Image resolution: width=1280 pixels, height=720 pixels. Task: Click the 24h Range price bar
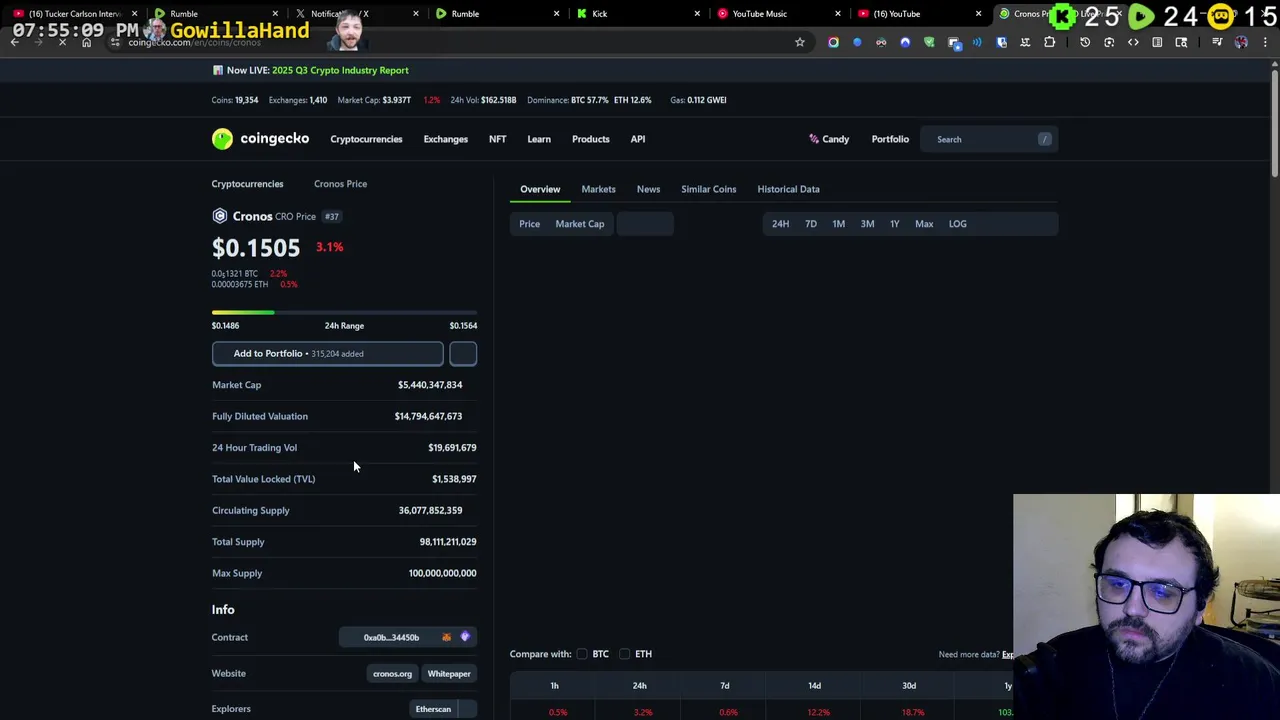(344, 313)
